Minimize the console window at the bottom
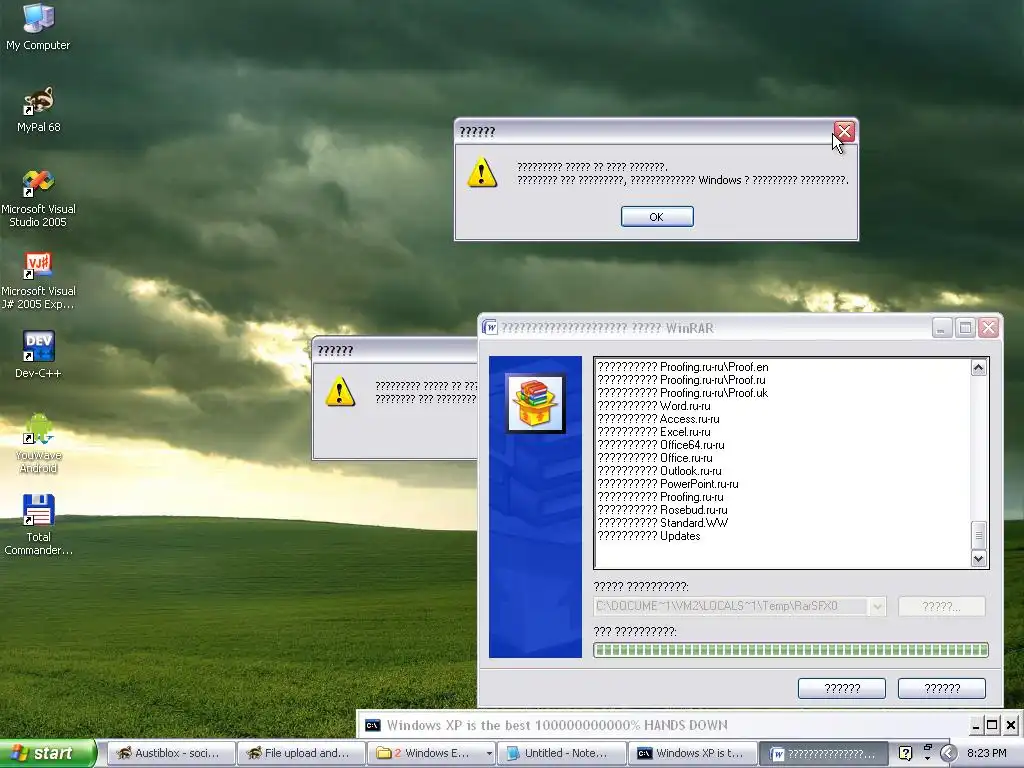 point(976,725)
